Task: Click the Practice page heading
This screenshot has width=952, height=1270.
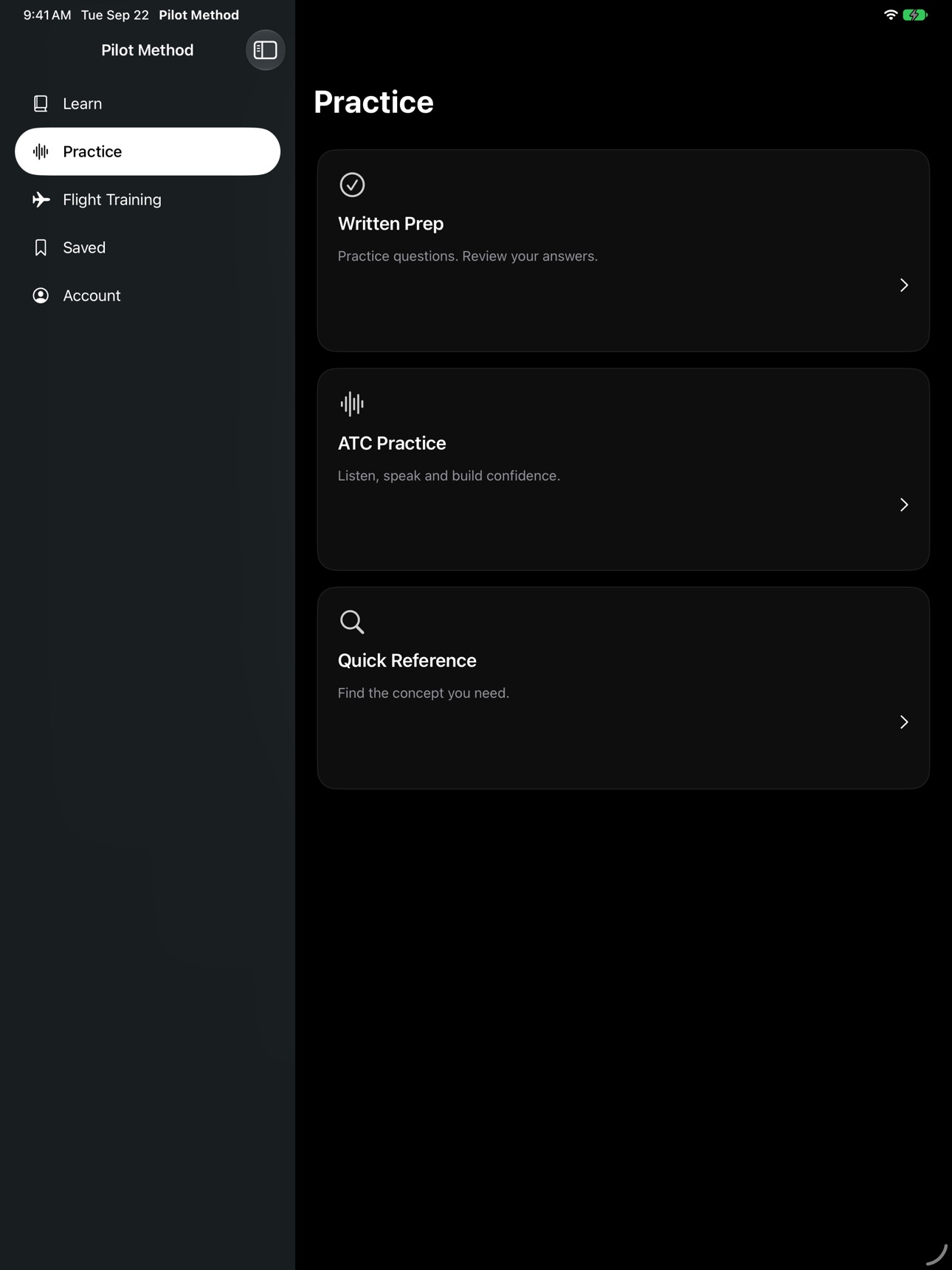Action: coord(373,102)
